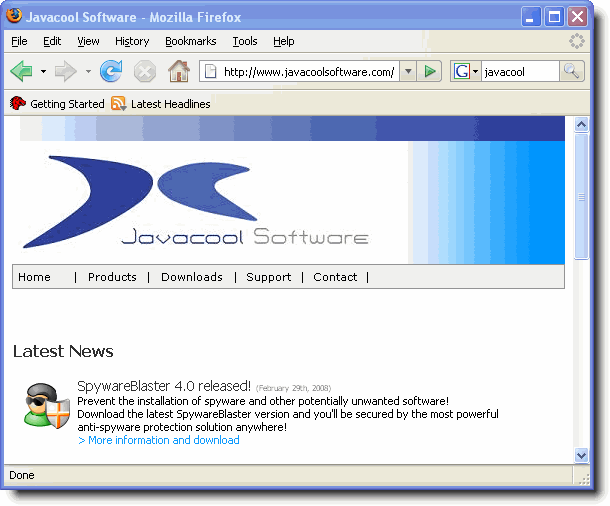Image resolution: width=610 pixels, height=506 pixels.
Task: Open the Bookmarks menu
Action: 190,41
